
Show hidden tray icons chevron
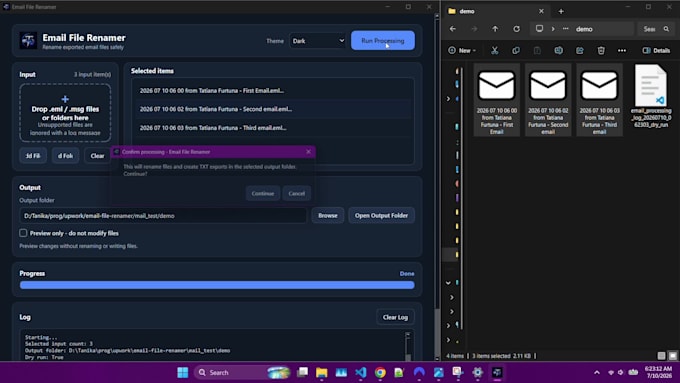coord(597,372)
